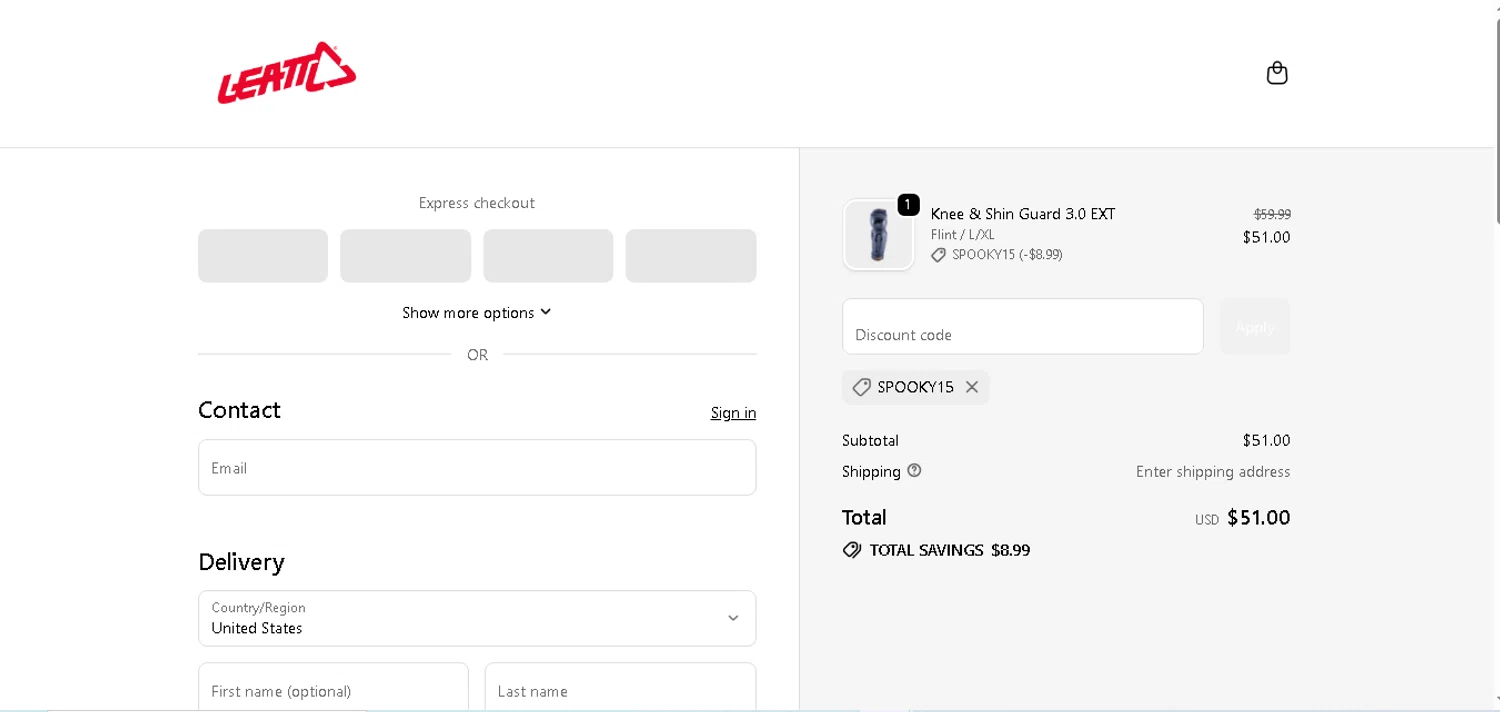1500x712 pixels.
Task: Click the quantity badge on product image
Action: [x=908, y=205]
